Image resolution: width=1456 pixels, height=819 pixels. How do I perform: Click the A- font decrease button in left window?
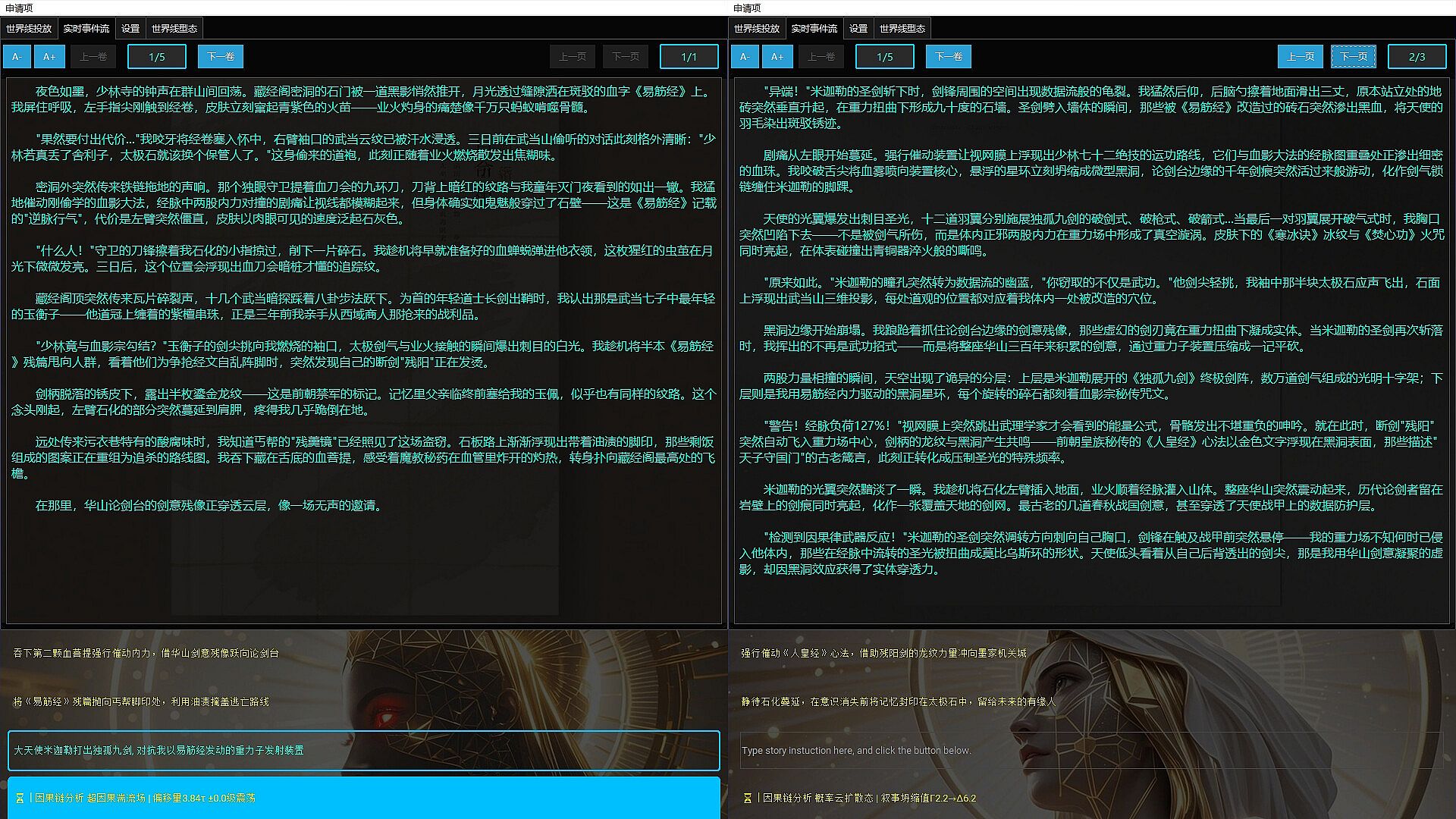click(x=17, y=57)
